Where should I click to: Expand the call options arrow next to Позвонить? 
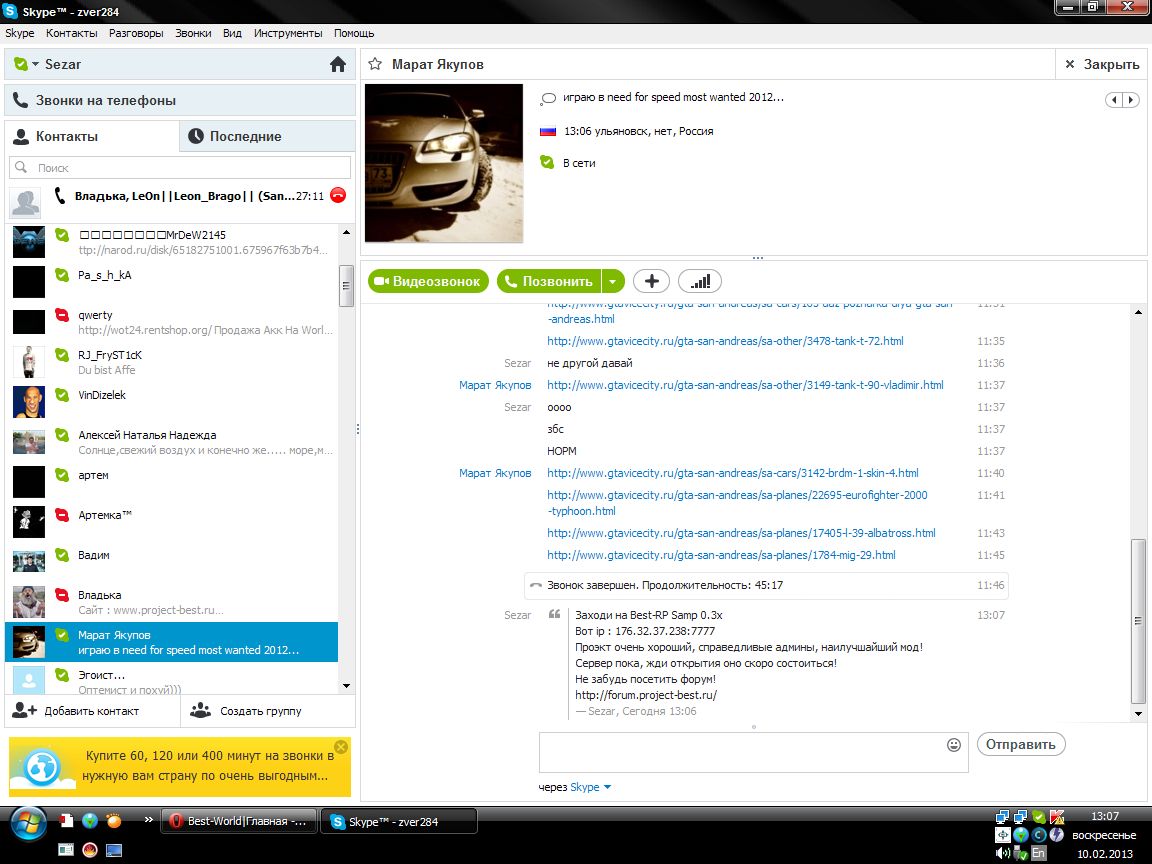pyautogui.click(x=613, y=281)
